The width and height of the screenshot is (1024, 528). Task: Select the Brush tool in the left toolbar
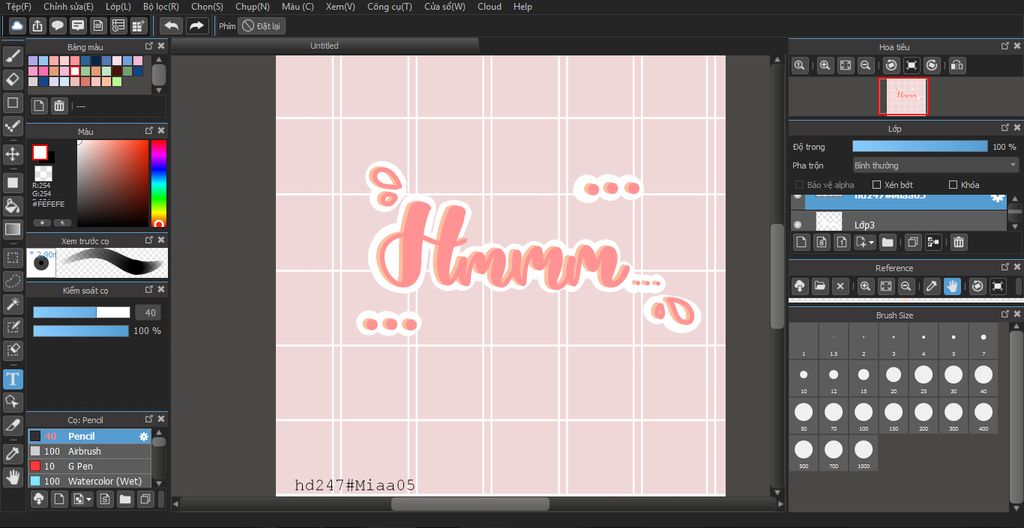click(12, 56)
